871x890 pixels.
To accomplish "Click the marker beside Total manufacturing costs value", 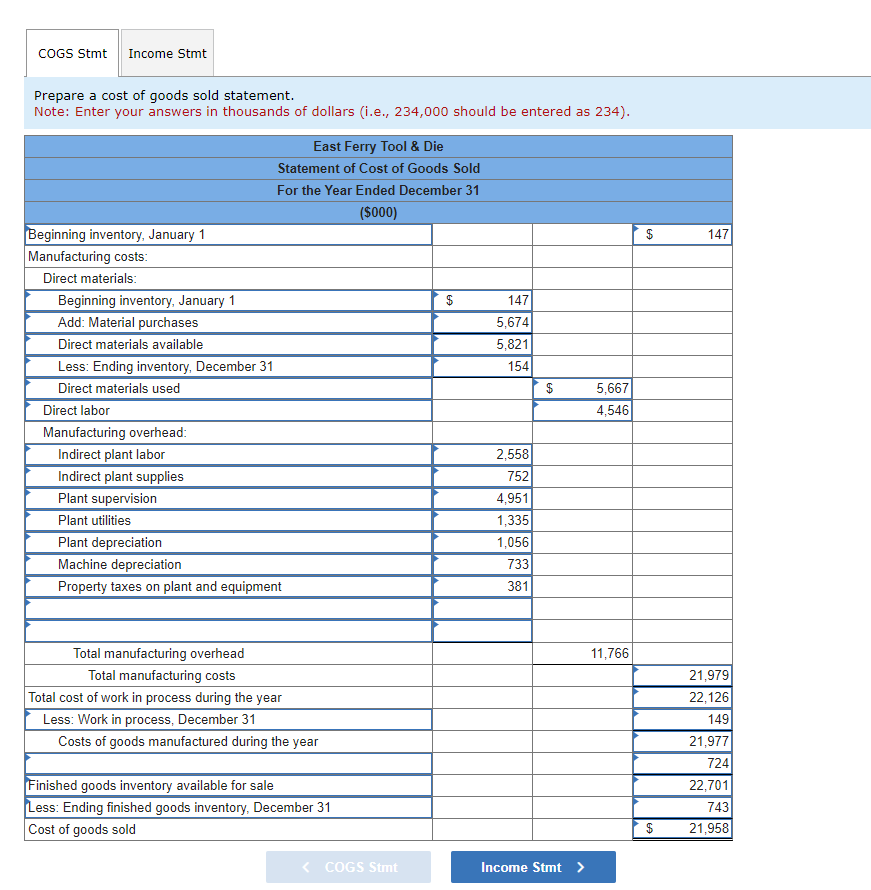I will [637, 669].
